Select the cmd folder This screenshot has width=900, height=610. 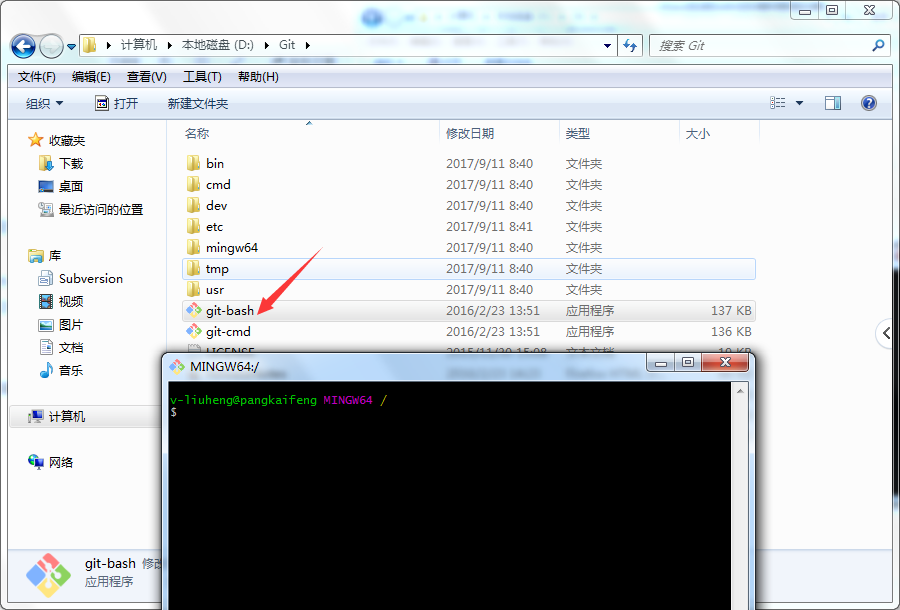pyautogui.click(x=469, y=185)
